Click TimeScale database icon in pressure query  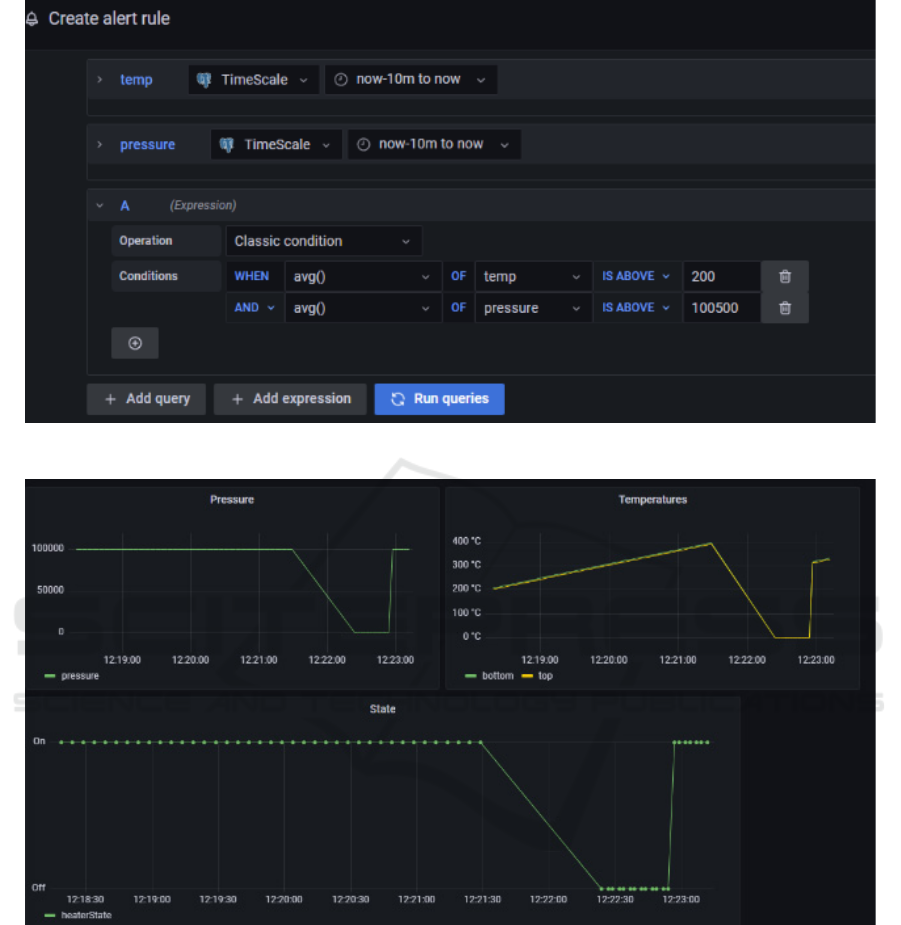click(x=227, y=145)
